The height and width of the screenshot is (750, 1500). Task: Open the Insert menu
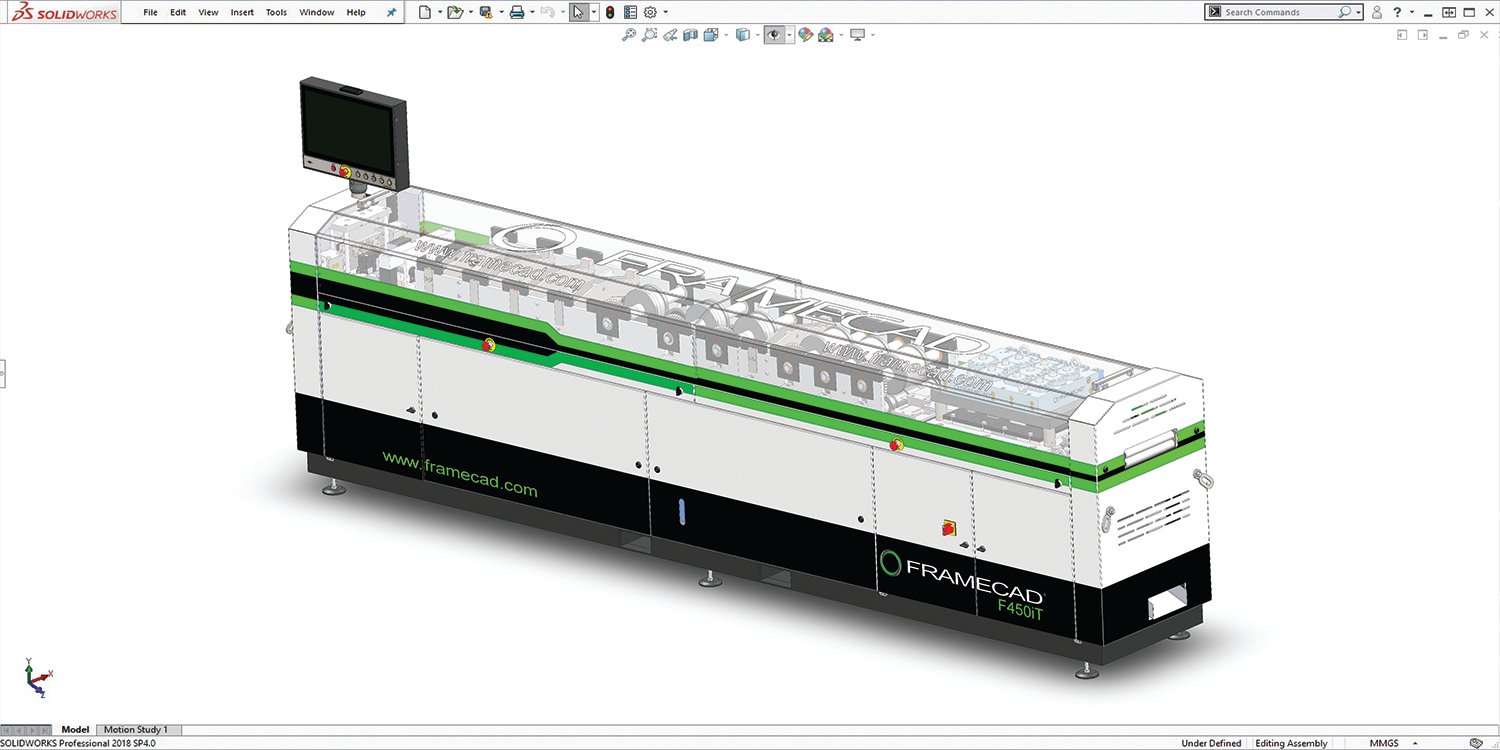(242, 12)
